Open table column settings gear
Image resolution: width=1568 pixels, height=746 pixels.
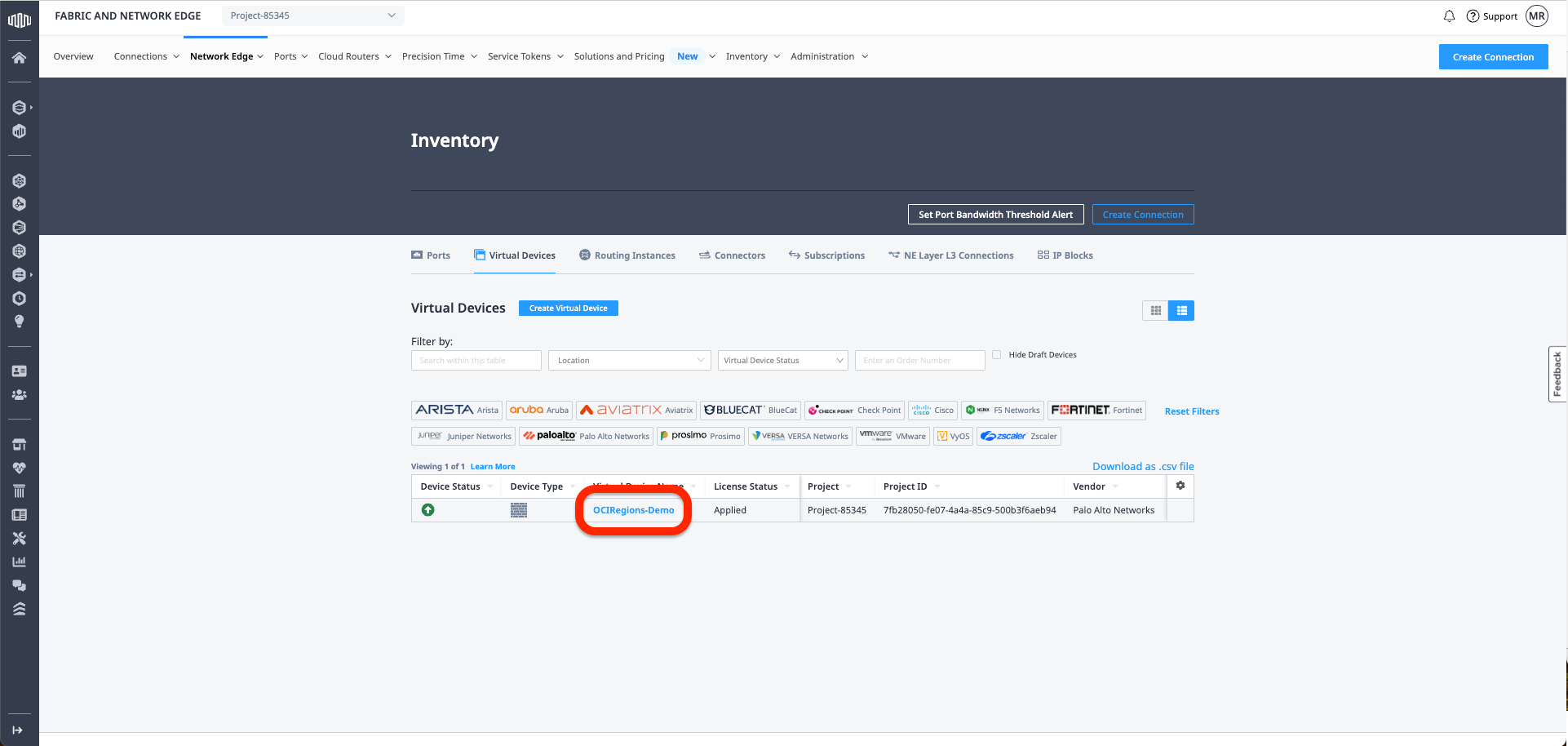click(x=1180, y=486)
